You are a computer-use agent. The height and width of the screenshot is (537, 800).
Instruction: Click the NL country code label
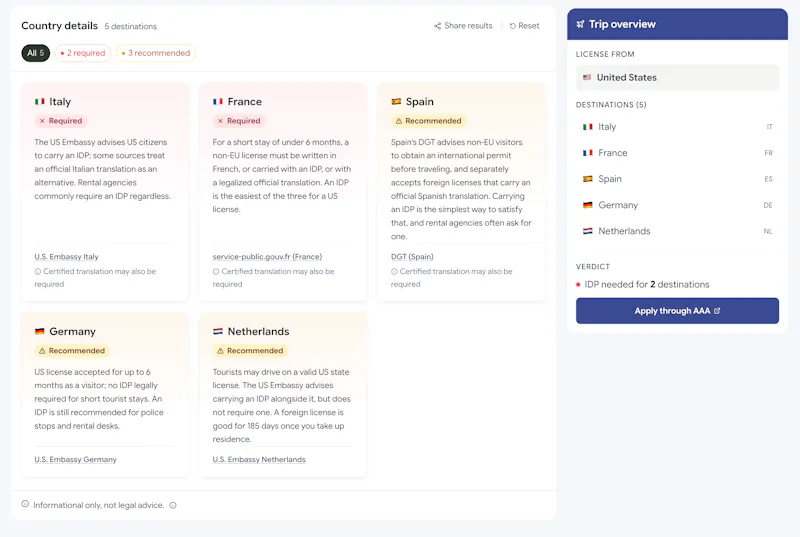click(x=768, y=231)
